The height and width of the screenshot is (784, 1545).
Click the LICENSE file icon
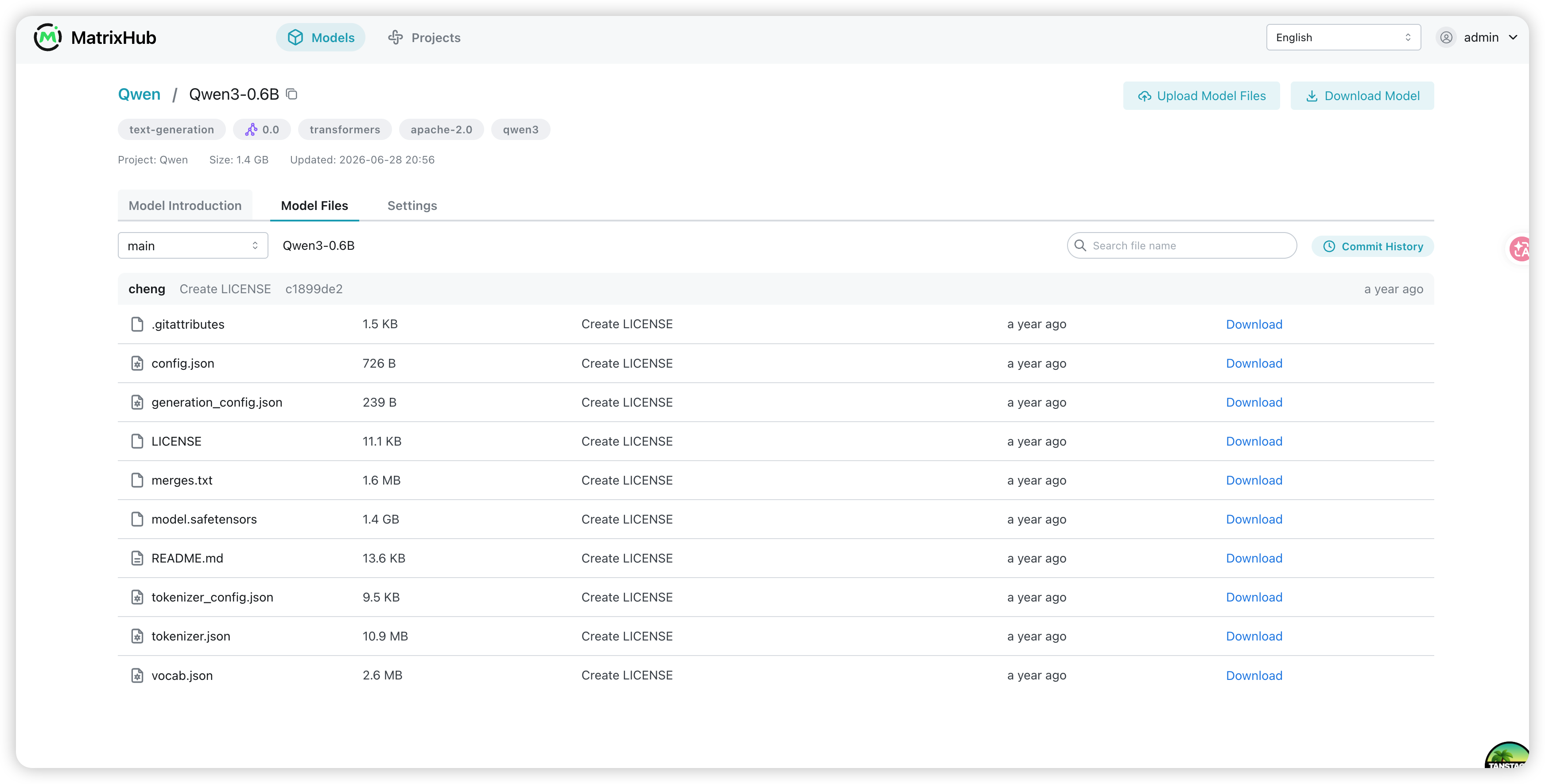click(137, 441)
